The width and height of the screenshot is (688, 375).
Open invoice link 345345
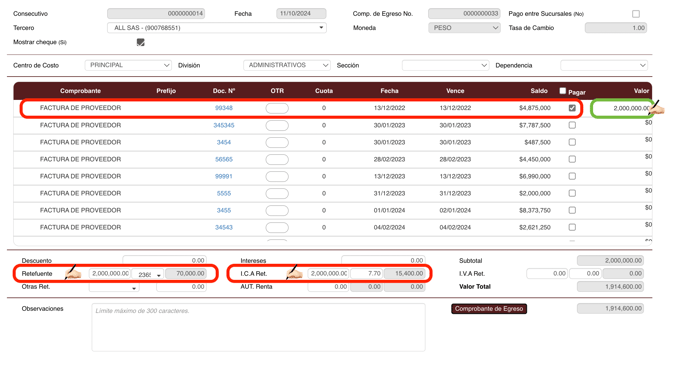click(x=224, y=125)
